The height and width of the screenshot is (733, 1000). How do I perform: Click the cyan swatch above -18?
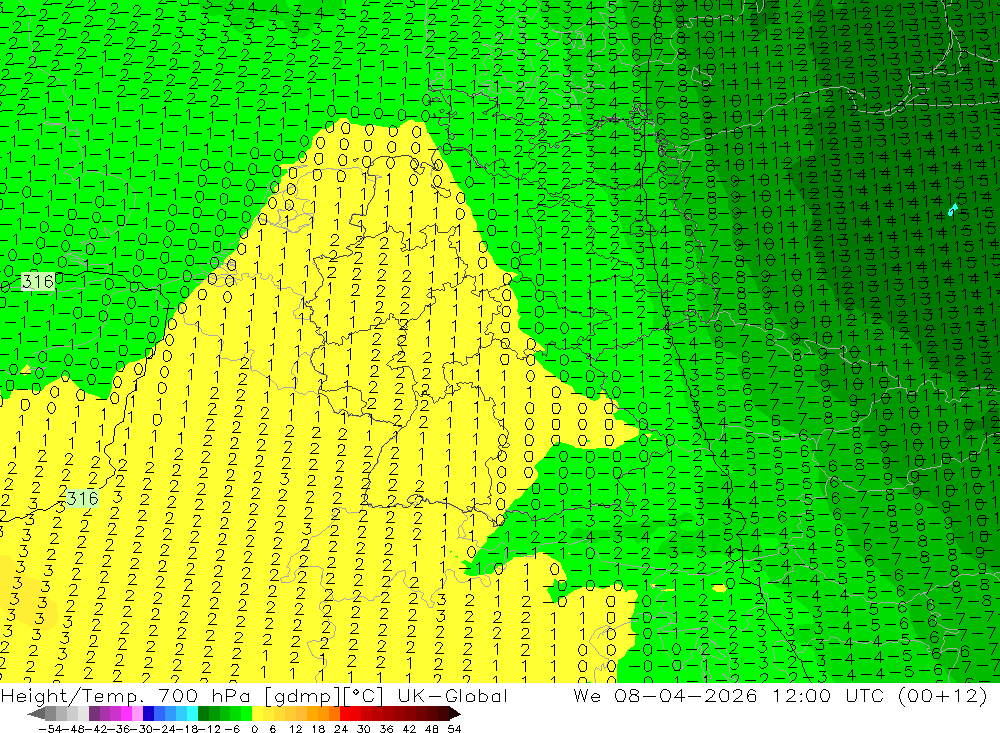pos(192,714)
